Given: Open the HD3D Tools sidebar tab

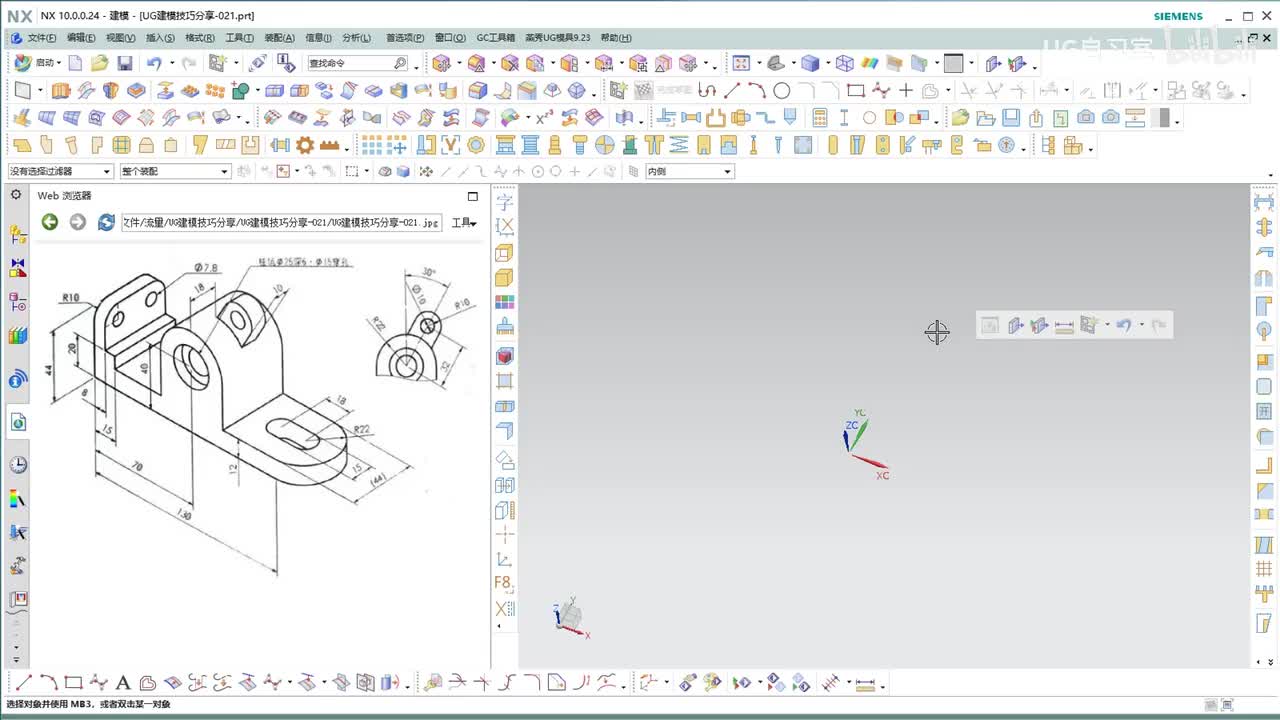Looking at the screenshot, I should point(18,379).
